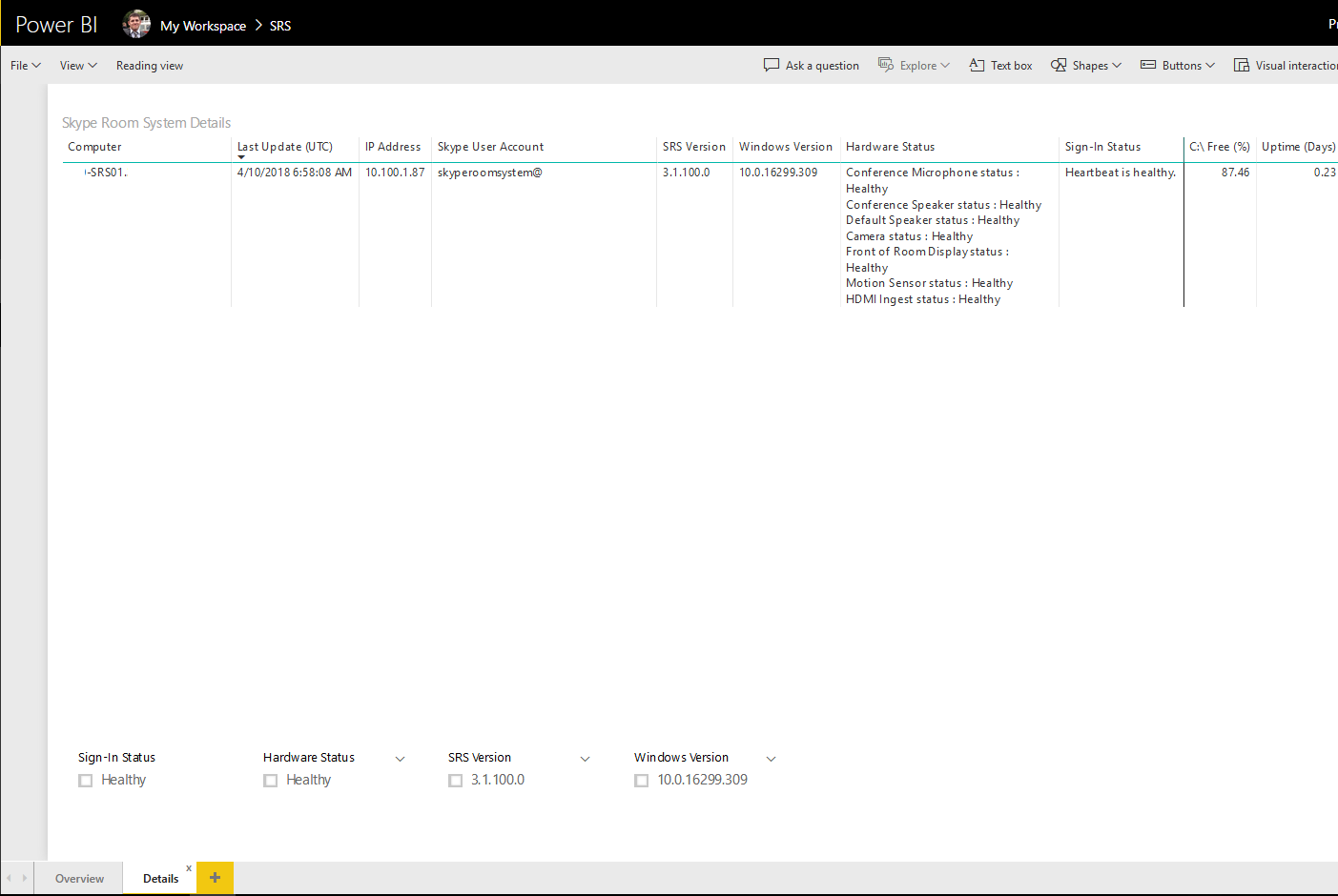
Task: Sort by Computer column header
Action: [94, 147]
